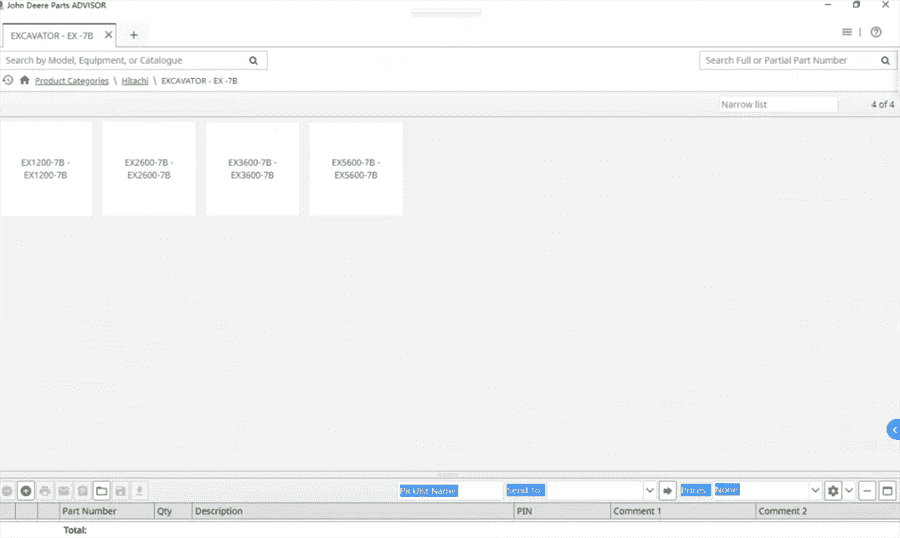Click the print pick list icon
The image size is (900, 538).
coord(45,491)
